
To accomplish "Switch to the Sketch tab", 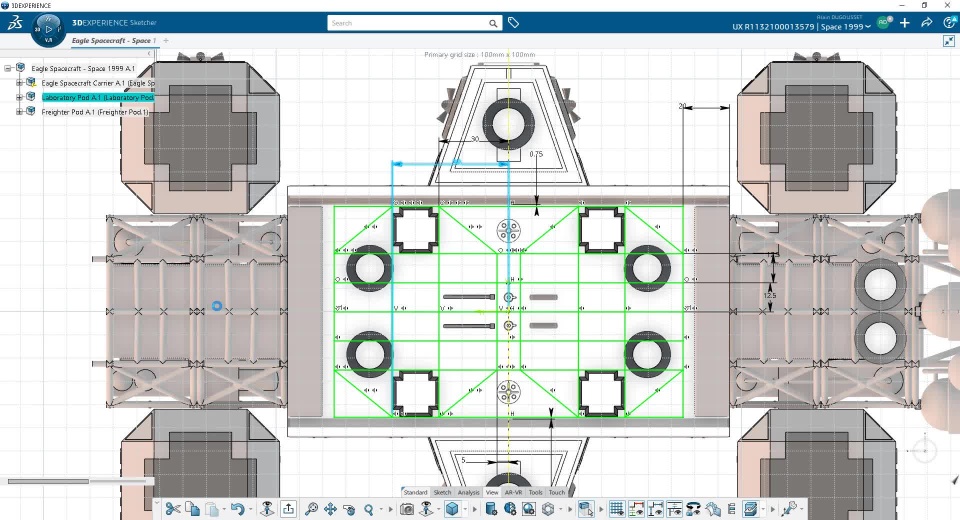I will (x=442, y=492).
